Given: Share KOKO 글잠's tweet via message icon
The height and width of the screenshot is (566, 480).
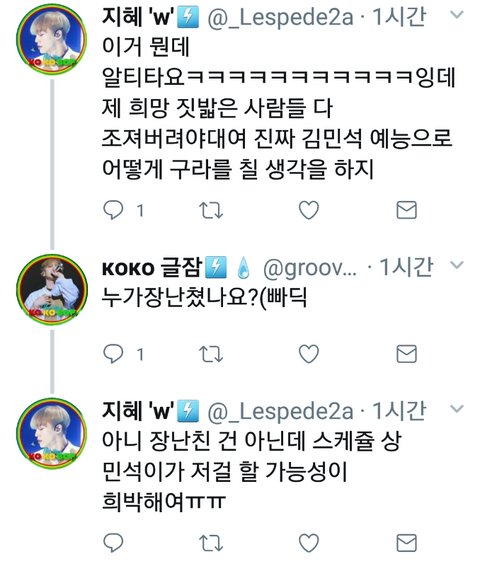Looking at the screenshot, I should [x=407, y=354].
